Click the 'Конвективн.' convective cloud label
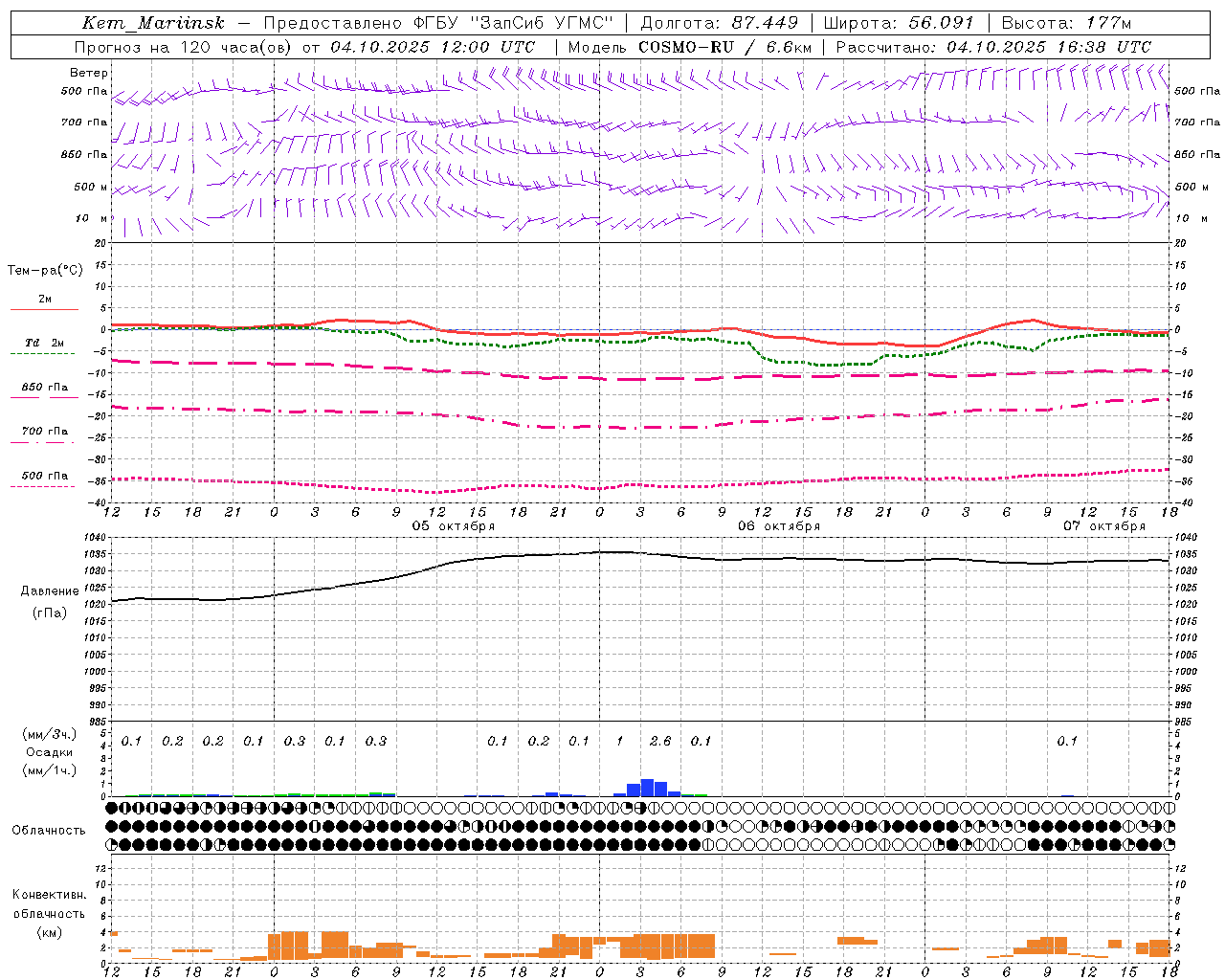1225x980 pixels. click(49, 895)
